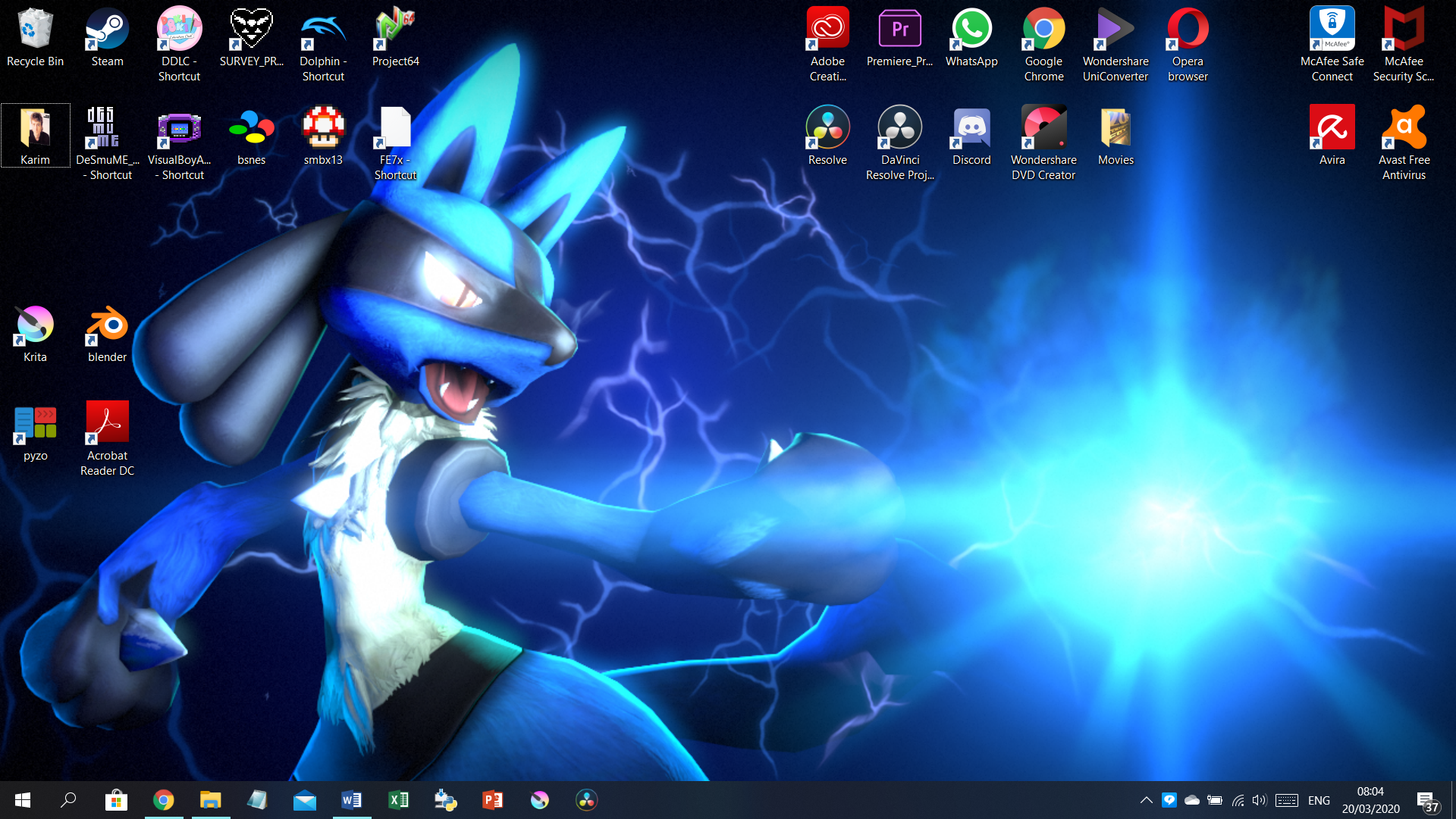Select the FE7x shortcut file icon

tap(395, 143)
